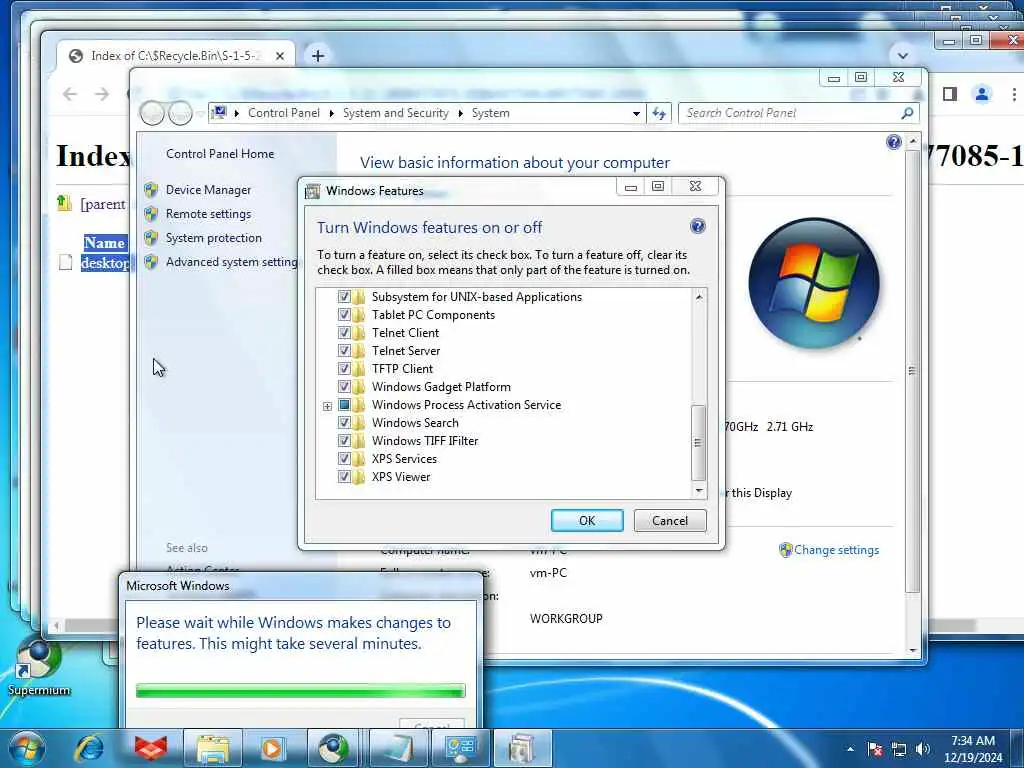Open recent pages dropdown next to nav buttons
The height and width of the screenshot is (768, 1024).
coord(200,114)
